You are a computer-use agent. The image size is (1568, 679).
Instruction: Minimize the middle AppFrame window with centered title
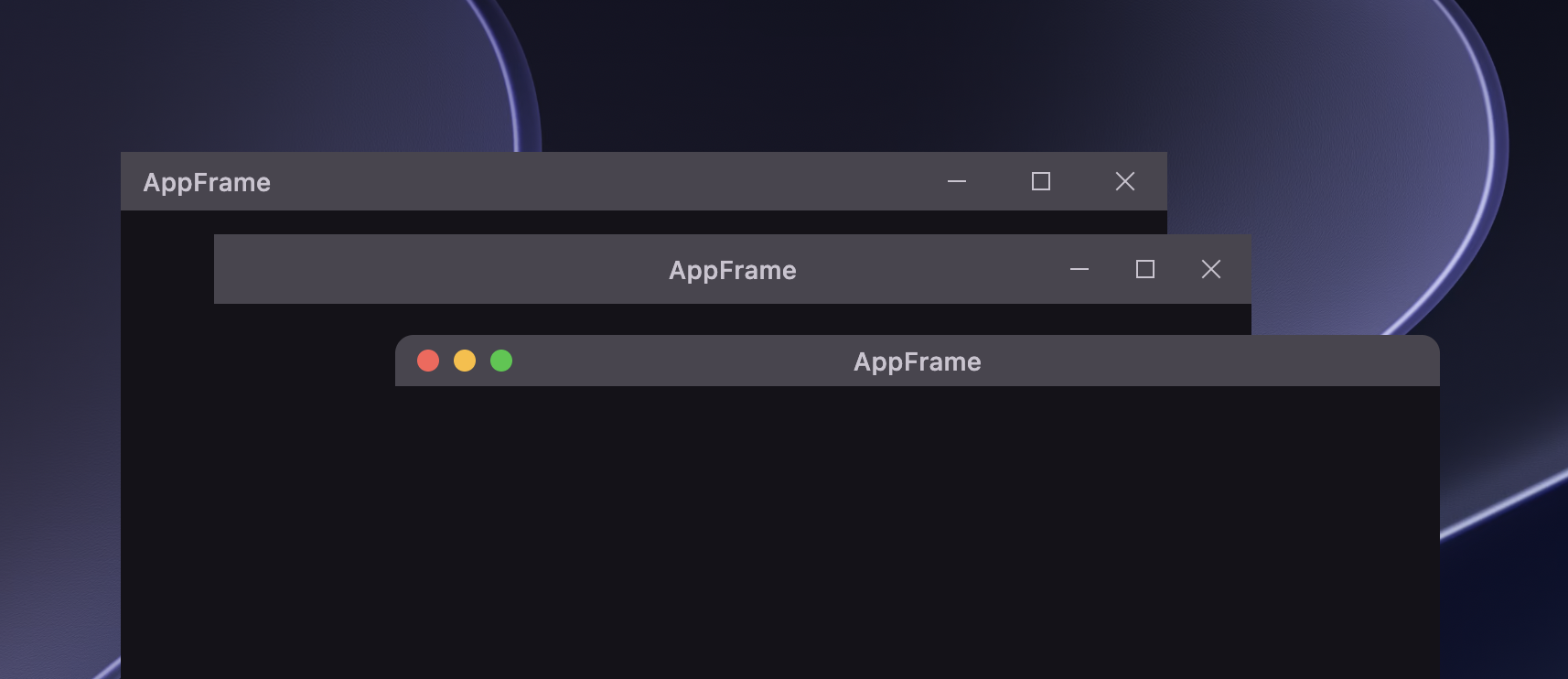click(x=1079, y=269)
